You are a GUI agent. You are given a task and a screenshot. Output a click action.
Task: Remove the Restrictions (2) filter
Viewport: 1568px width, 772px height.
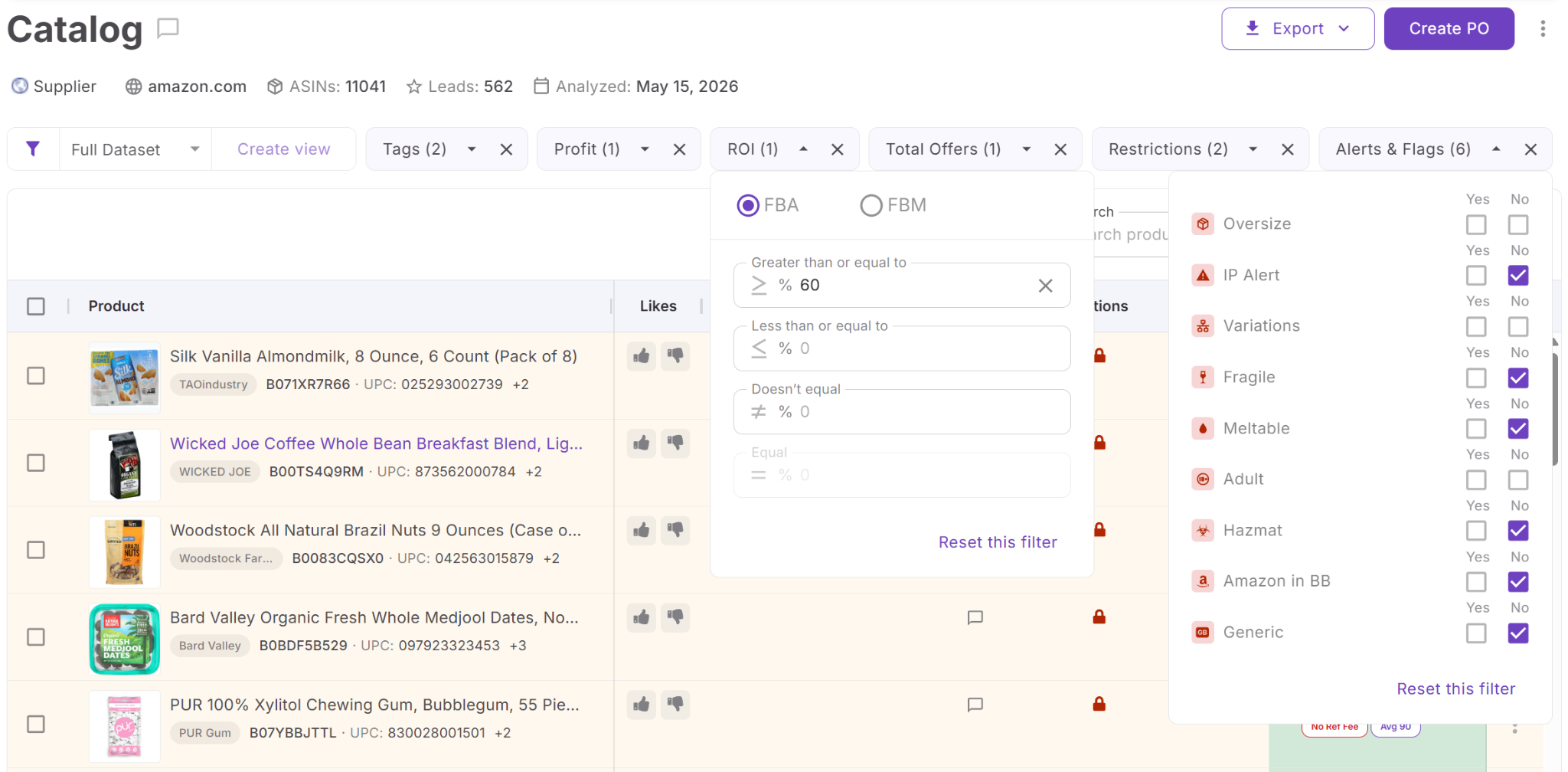[x=1288, y=149]
